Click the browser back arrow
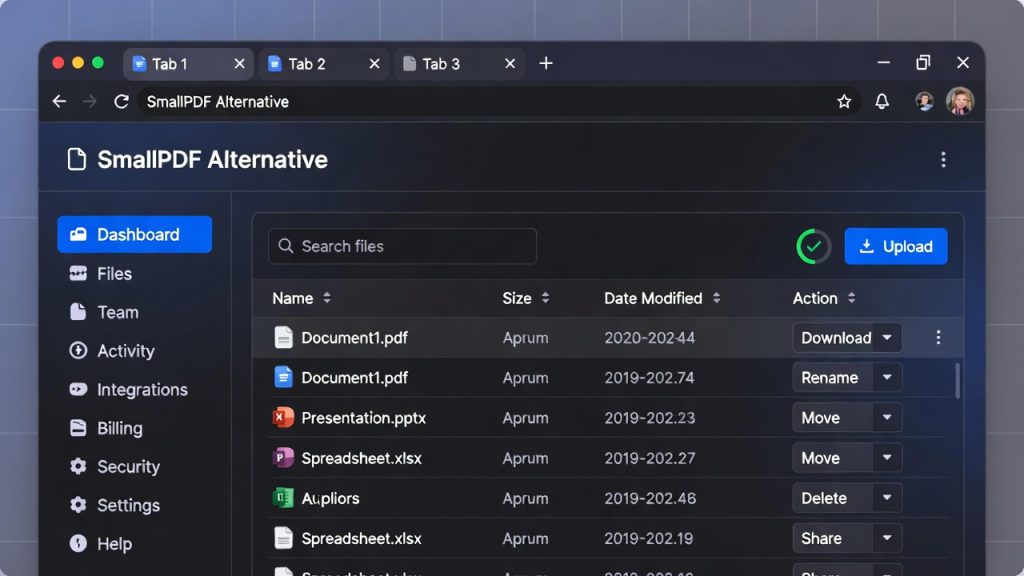 (59, 101)
